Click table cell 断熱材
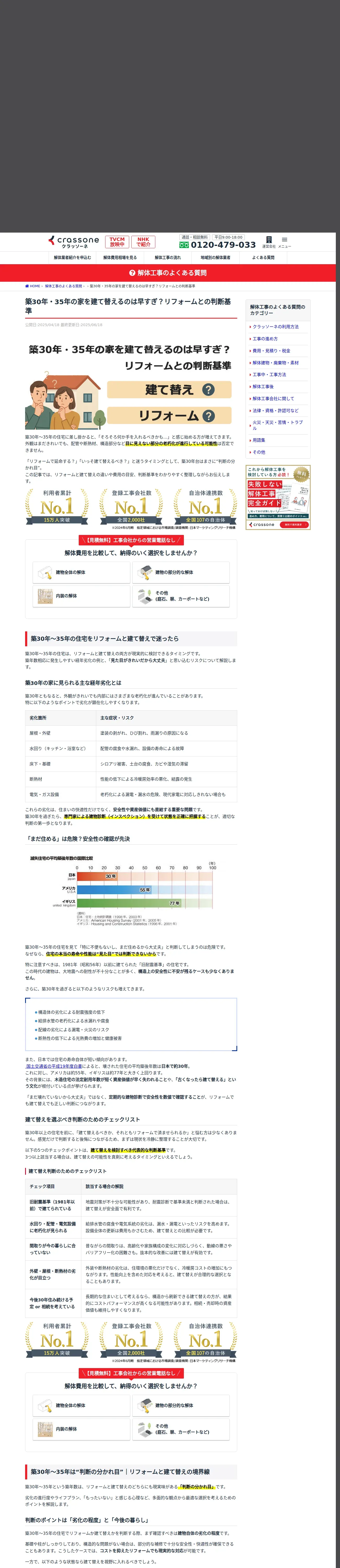Viewport: 340px width, 1568px height. click(x=60, y=779)
